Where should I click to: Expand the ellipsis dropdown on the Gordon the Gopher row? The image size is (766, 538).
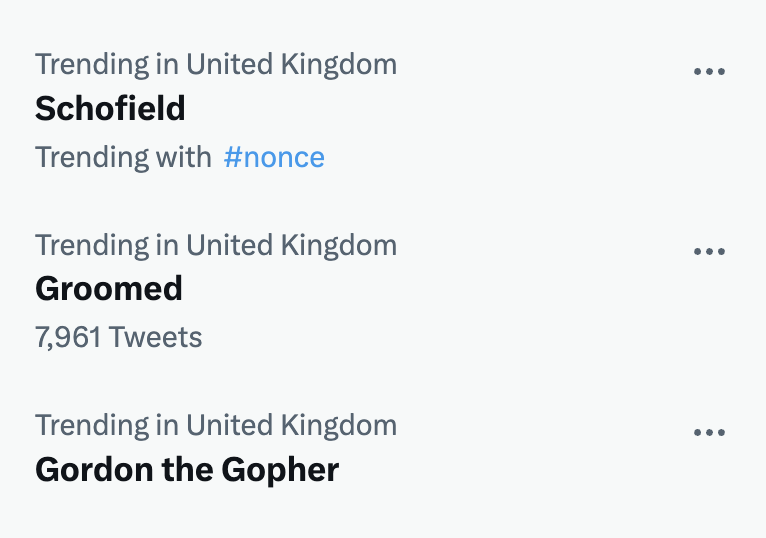pyautogui.click(x=709, y=432)
